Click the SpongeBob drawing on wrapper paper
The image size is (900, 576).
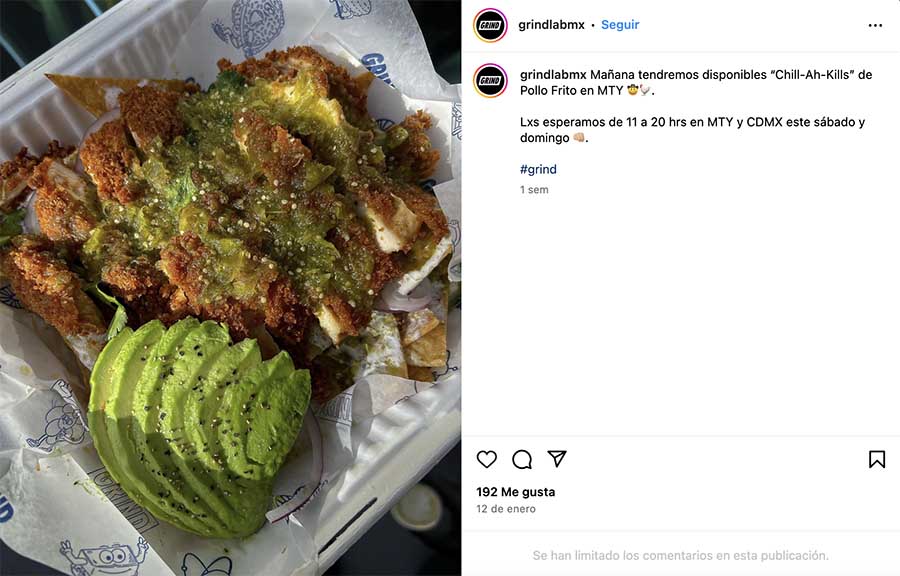tap(103, 556)
